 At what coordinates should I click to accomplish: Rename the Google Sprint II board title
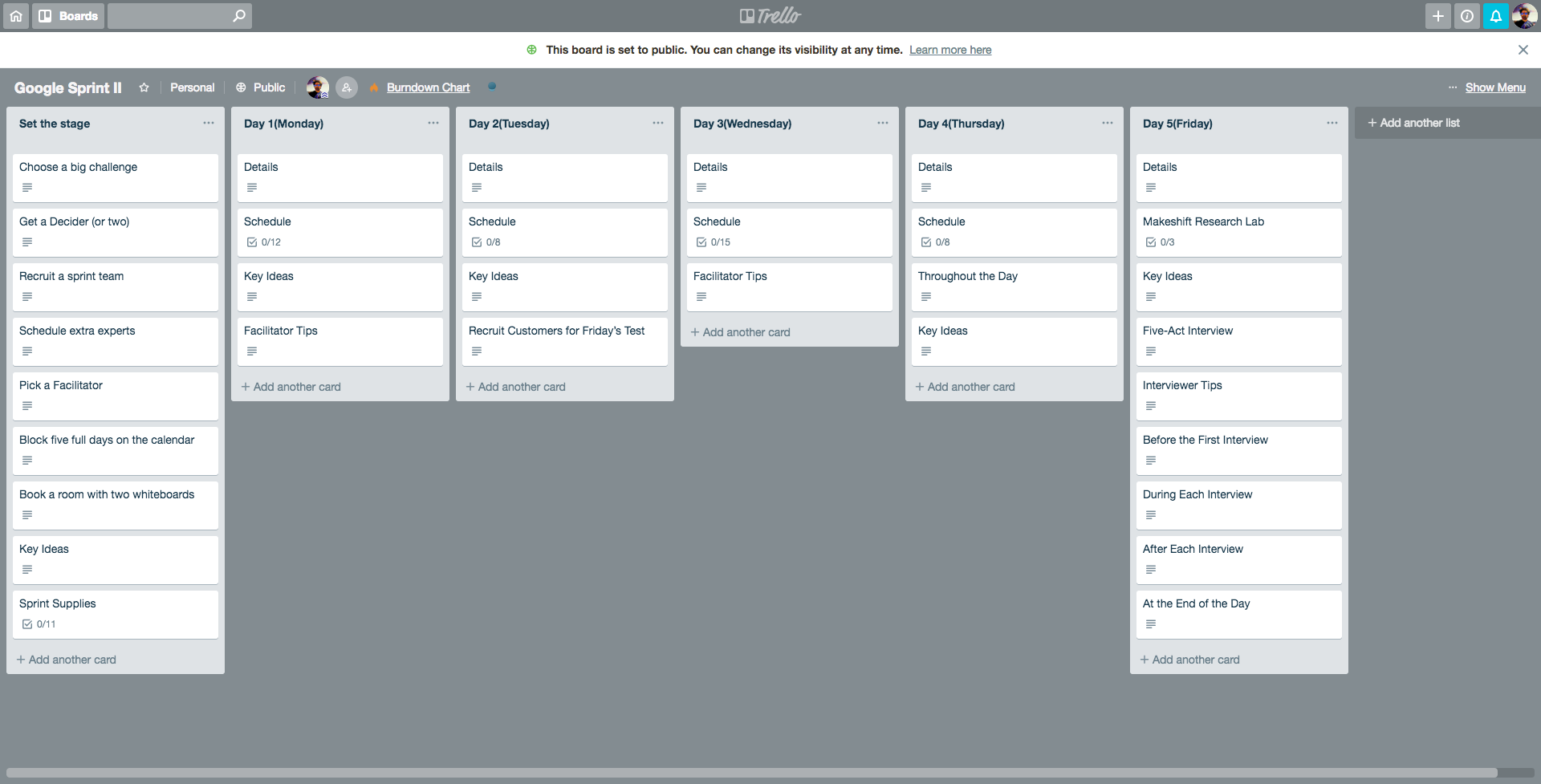click(68, 87)
